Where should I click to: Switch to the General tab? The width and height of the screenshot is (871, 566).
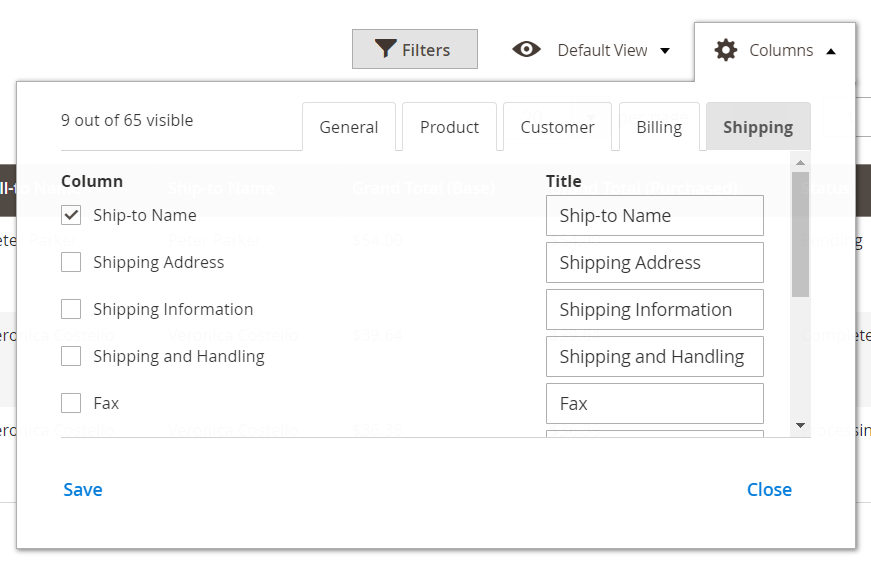(349, 127)
